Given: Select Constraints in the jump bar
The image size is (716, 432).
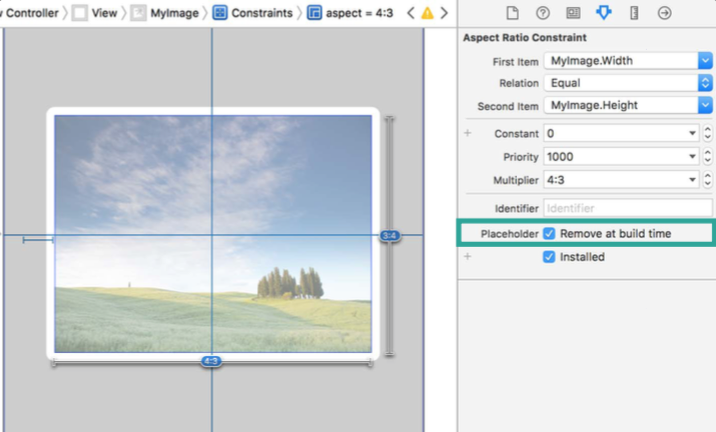Looking at the screenshot, I should pos(253,13).
